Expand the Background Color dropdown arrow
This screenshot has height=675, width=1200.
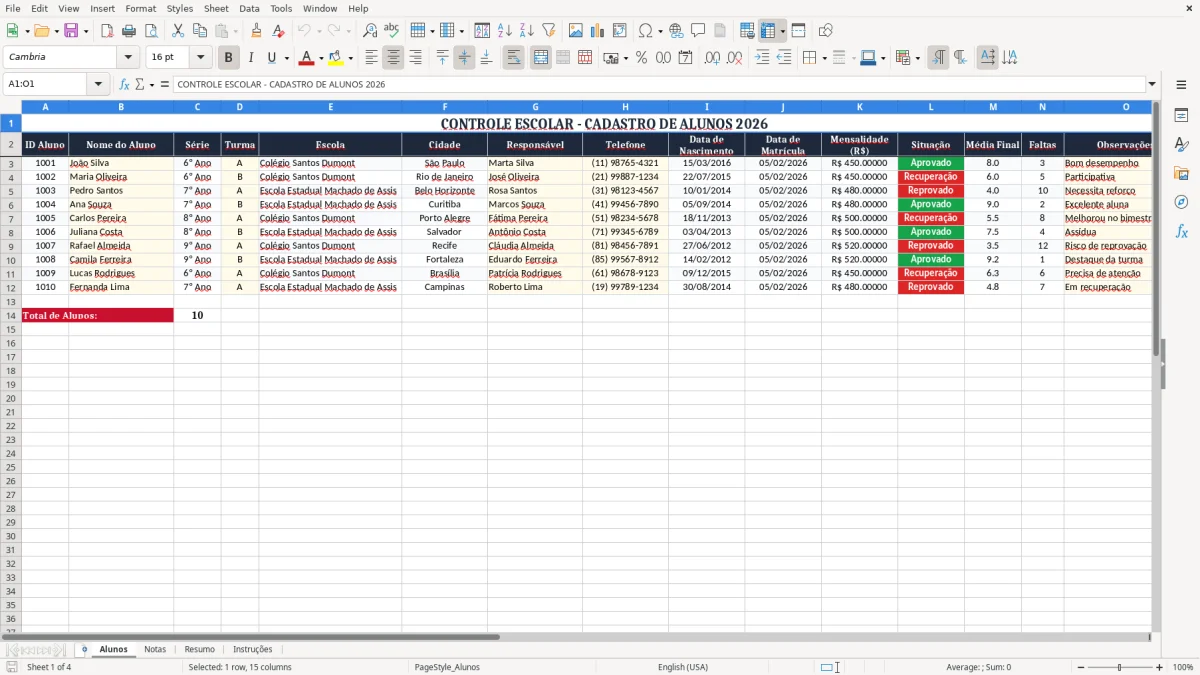[350, 58]
